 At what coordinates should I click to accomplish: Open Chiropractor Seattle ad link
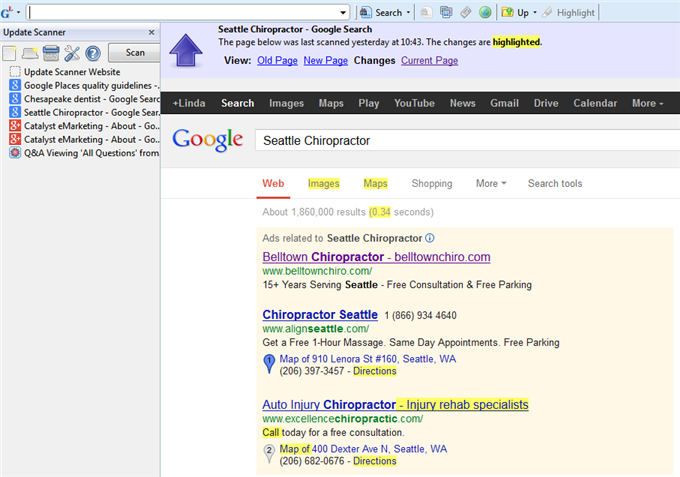click(x=320, y=314)
